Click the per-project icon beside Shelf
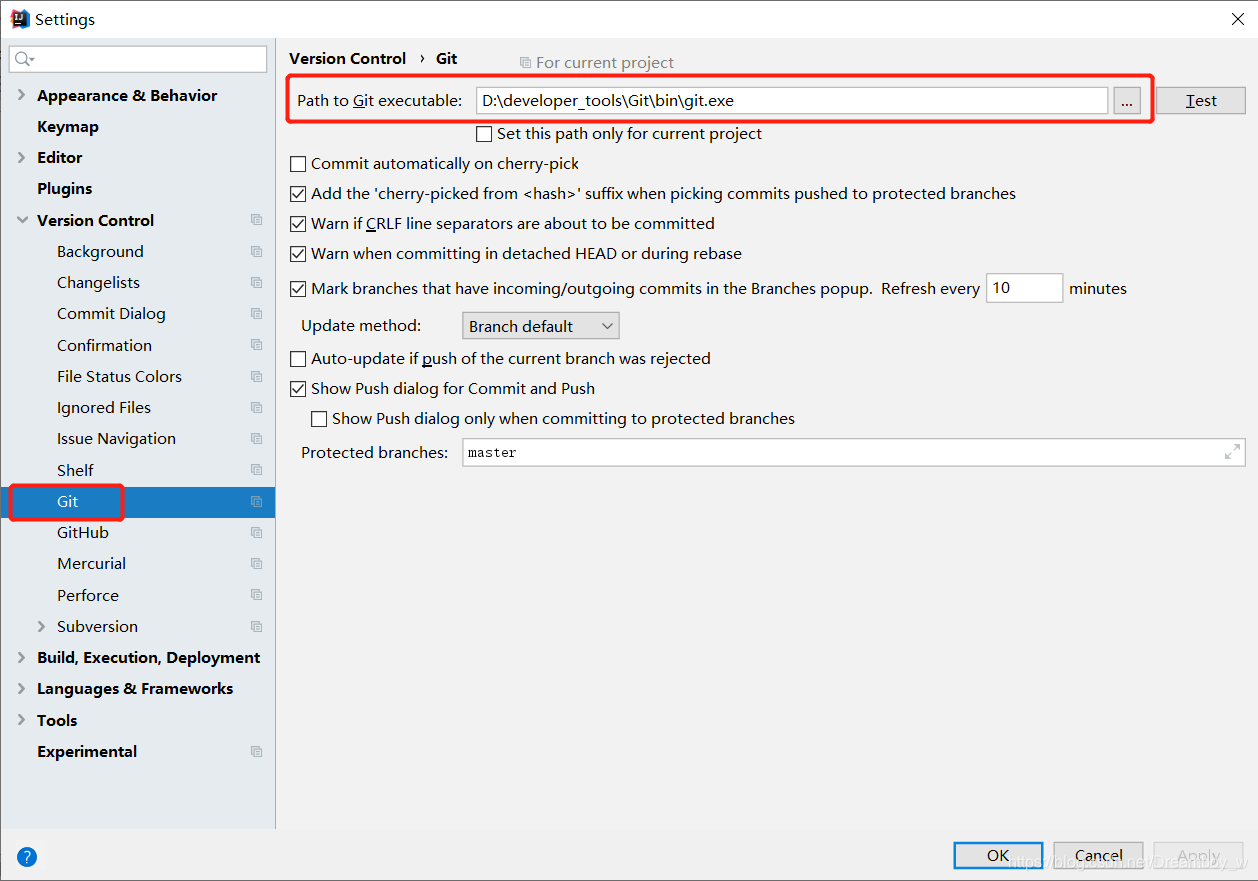Image resolution: width=1258 pixels, height=881 pixels. click(257, 470)
